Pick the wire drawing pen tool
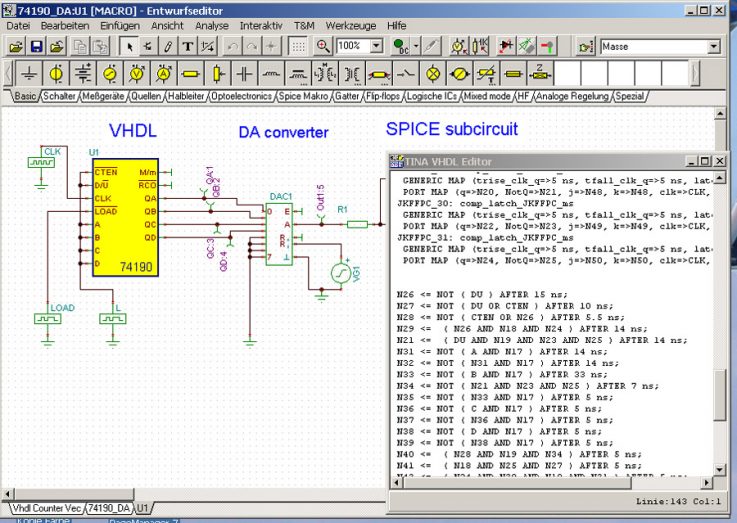The width and height of the screenshot is (737, 523). (x=168, y=47)
